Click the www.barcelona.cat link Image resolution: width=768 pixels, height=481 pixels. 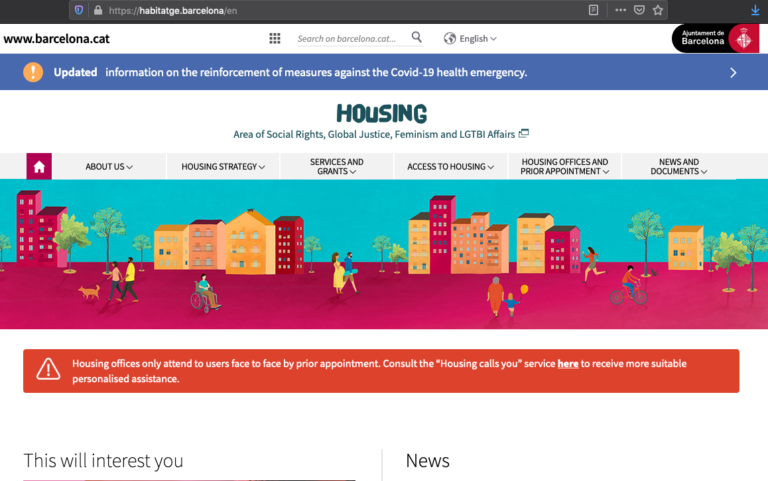point(56,39)
